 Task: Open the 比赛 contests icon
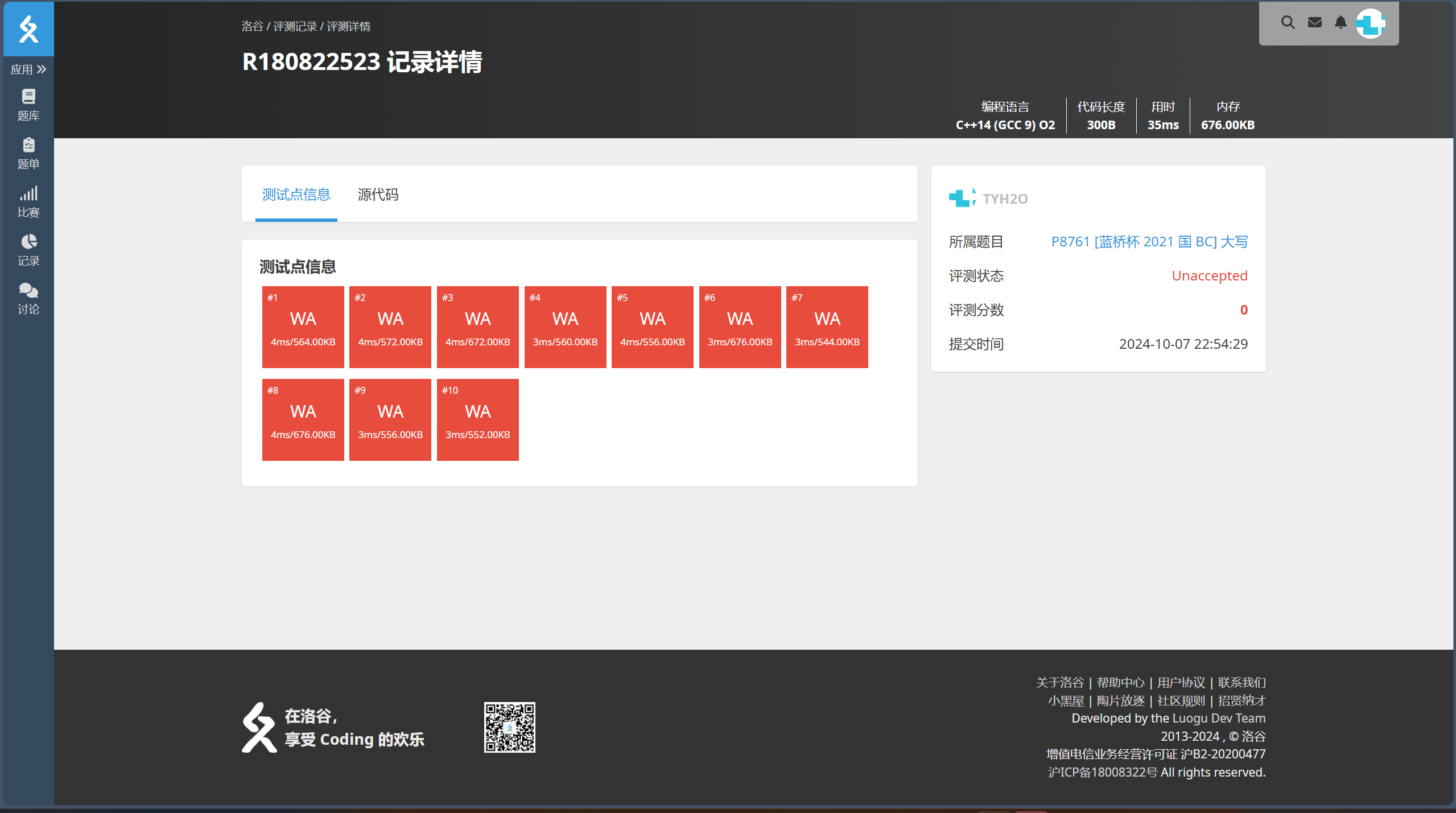[28, 201]
